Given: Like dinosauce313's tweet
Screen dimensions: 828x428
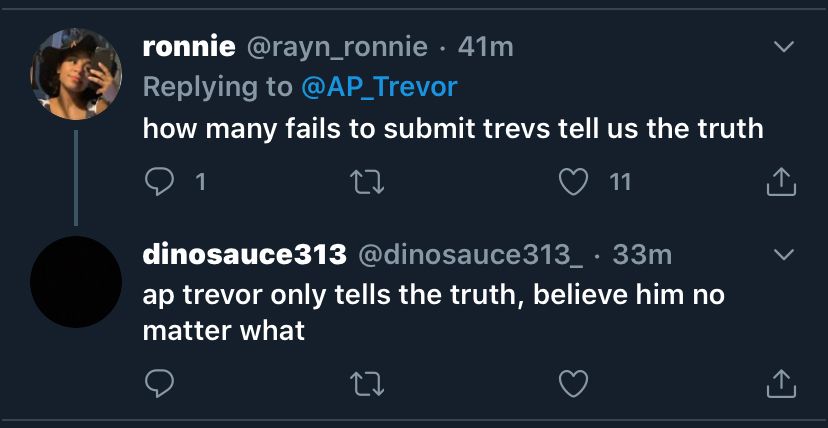Looking at the screenshot, I should click(x=573, y=382).
